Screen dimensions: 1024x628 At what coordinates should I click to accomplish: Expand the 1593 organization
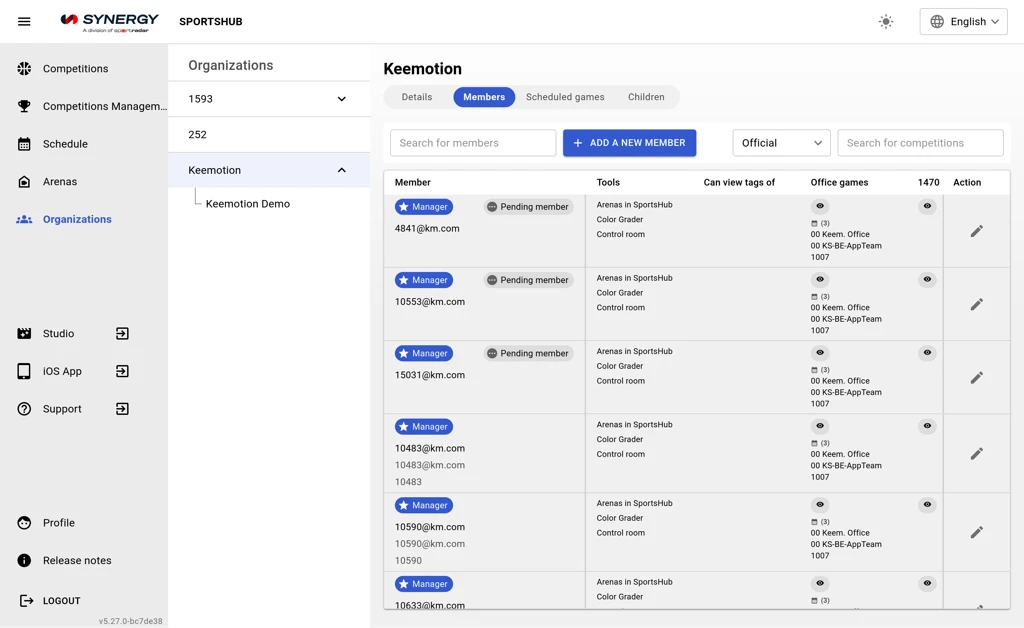pos(341,99)
